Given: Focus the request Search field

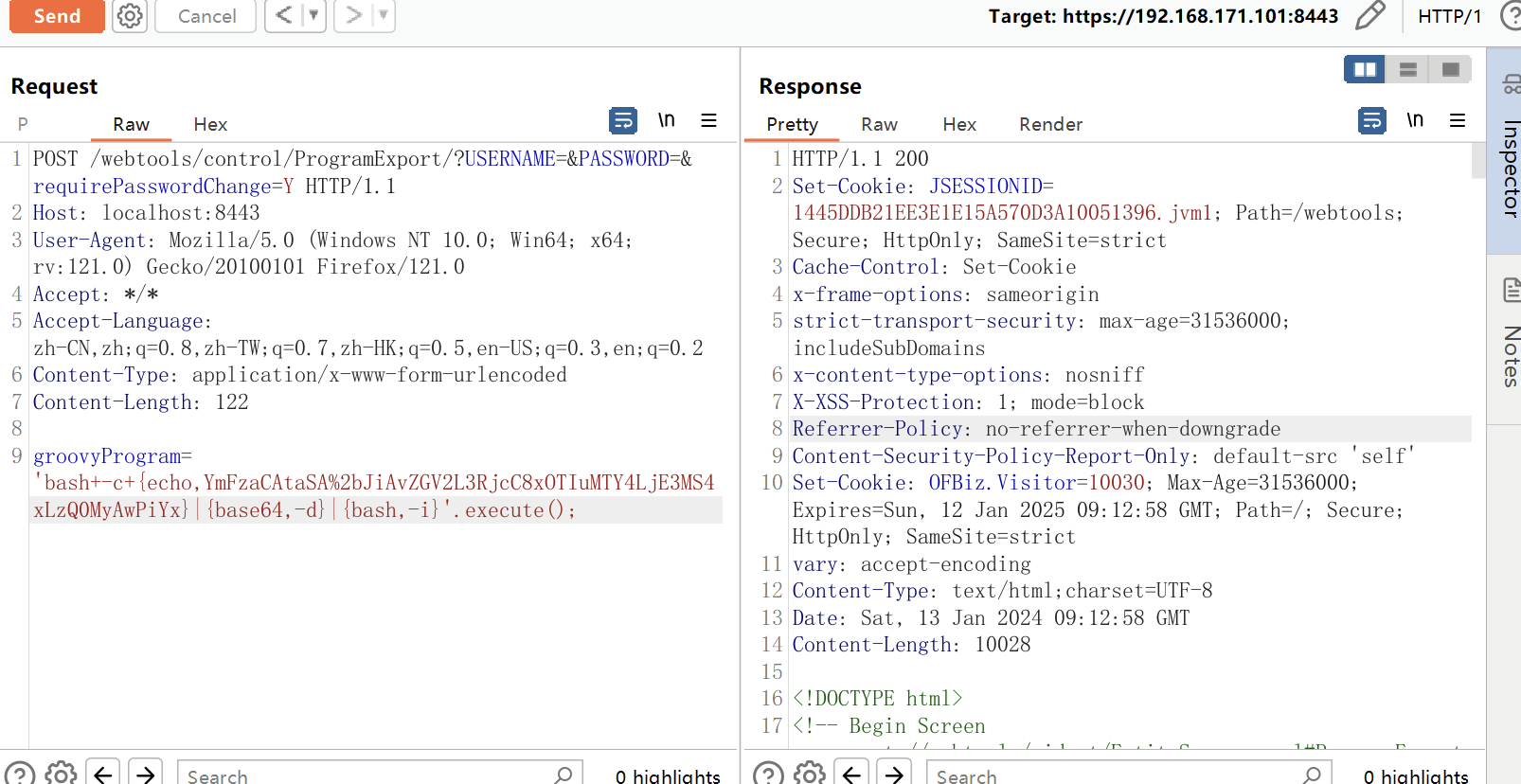Looking at the screenshot, I should pos(379,775).
